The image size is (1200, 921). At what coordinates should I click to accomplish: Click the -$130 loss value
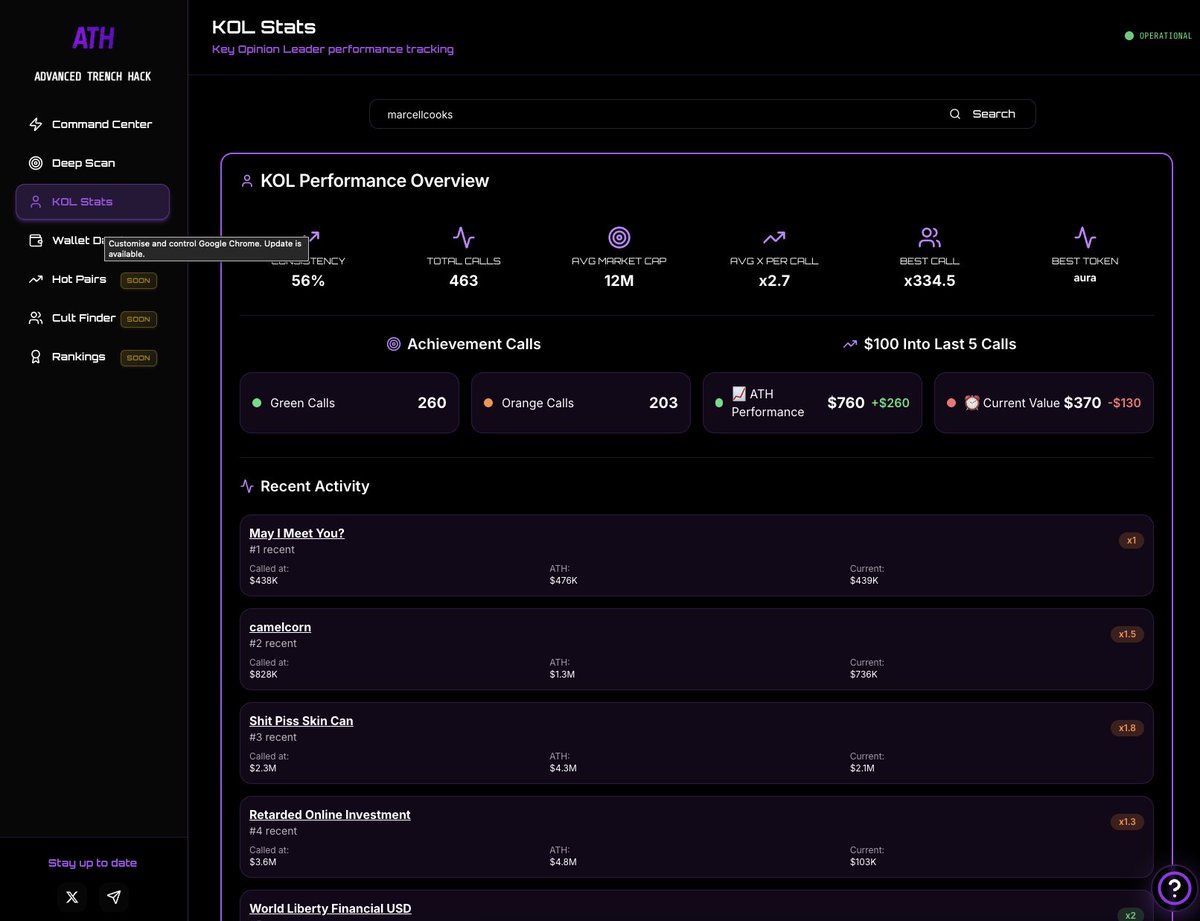[x=1124, y=403]
